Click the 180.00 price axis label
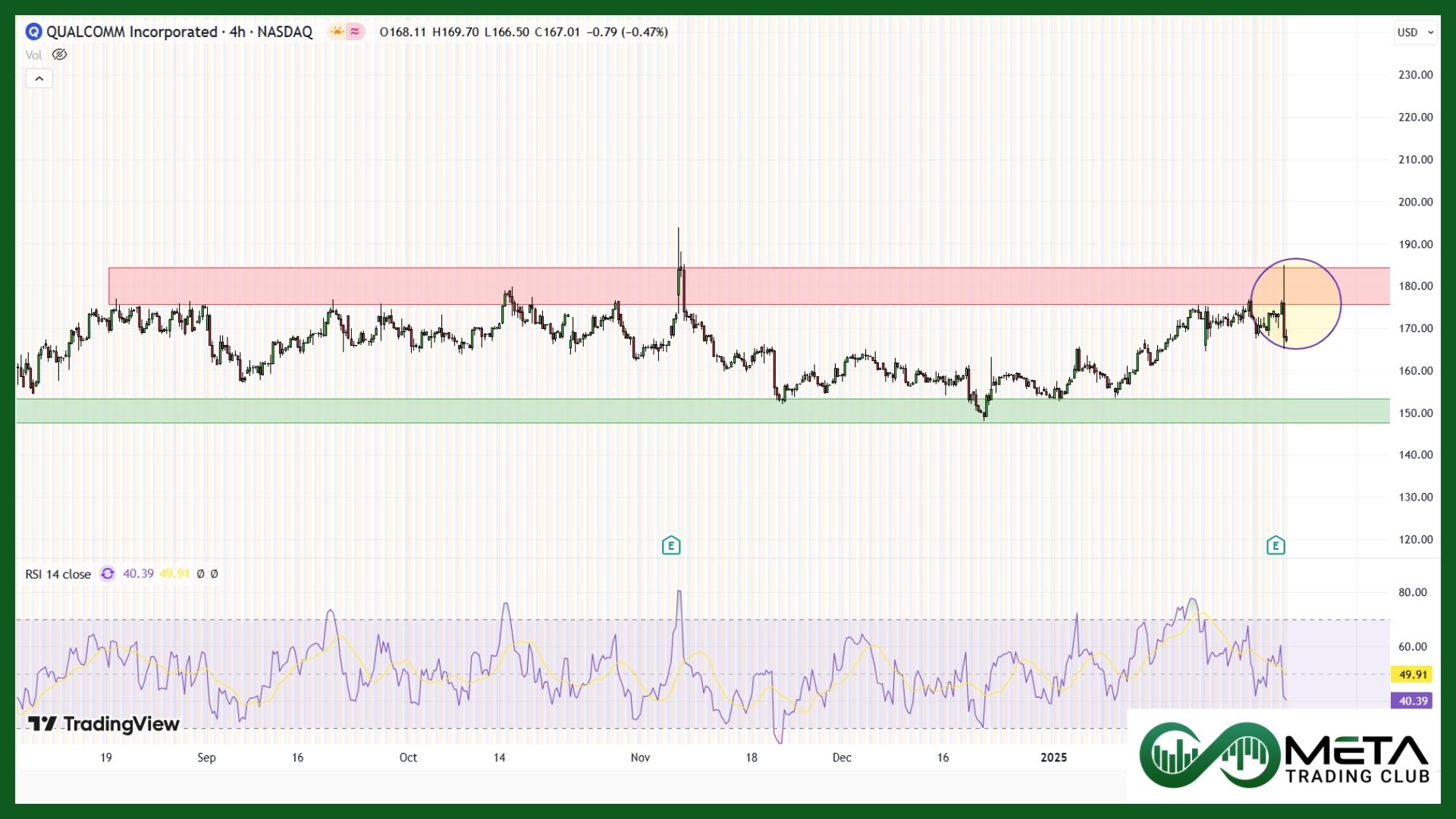 pos(1416,286)
